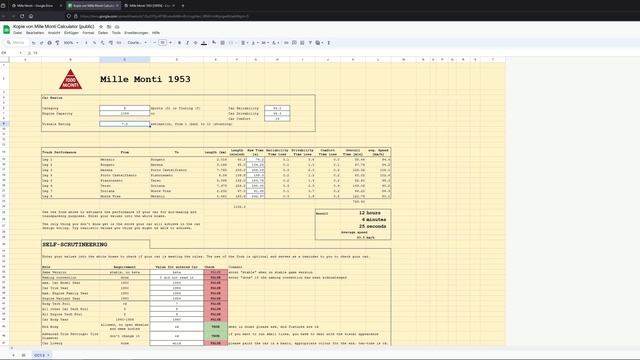This screenshot has height=360, width=640.
Task: Select the '12 hours' result cell
Action: point(370,213)
